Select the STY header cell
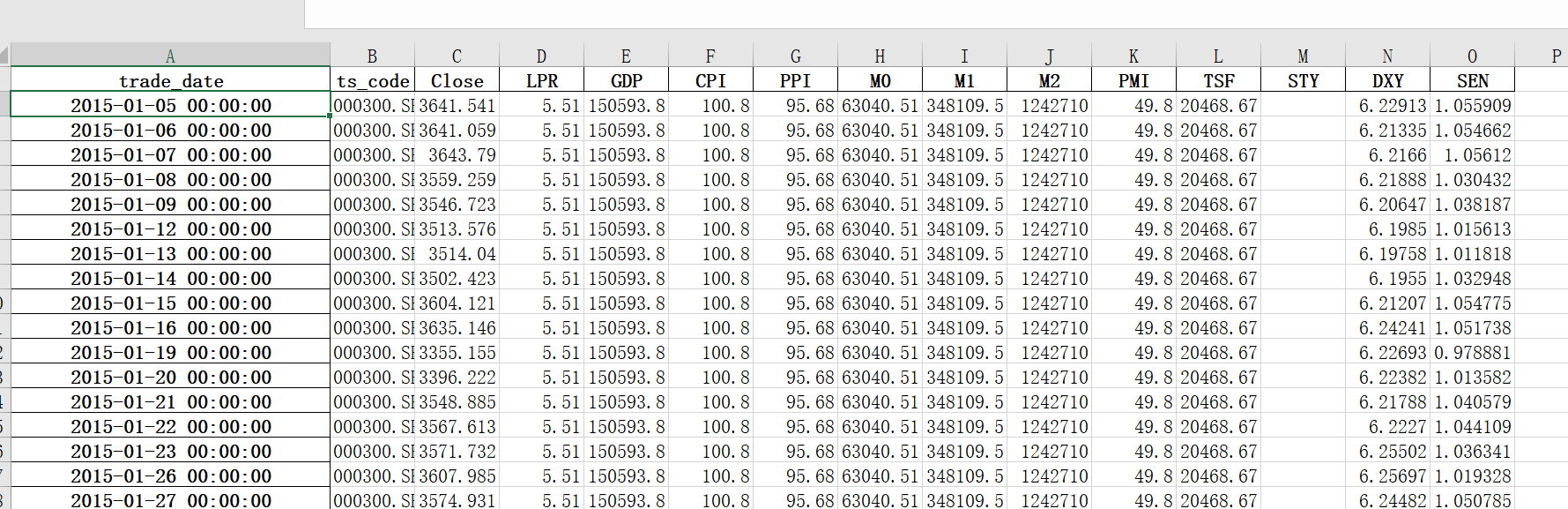 [x=1303, y=80]
